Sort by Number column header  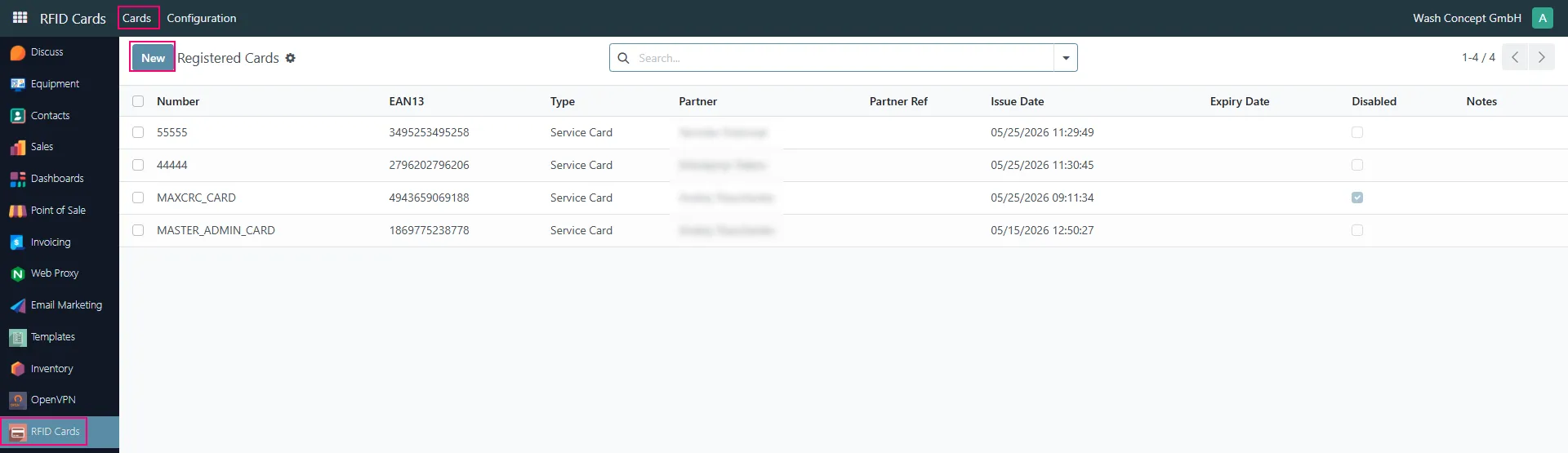point(178,101)
